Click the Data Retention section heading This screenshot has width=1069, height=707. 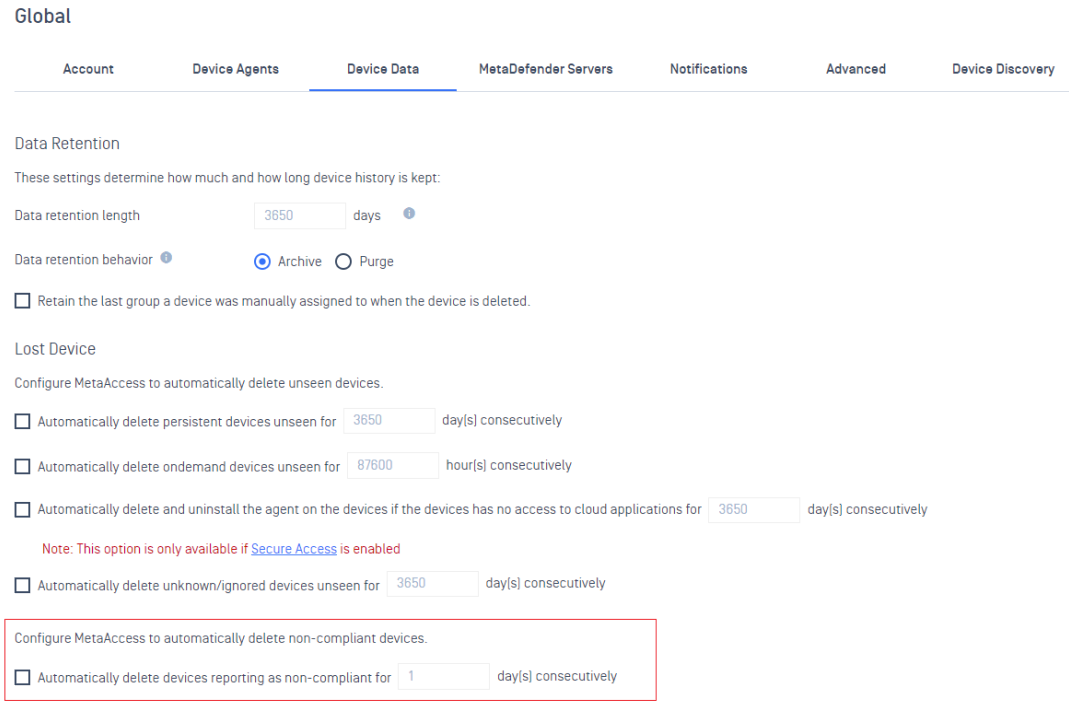67,143
